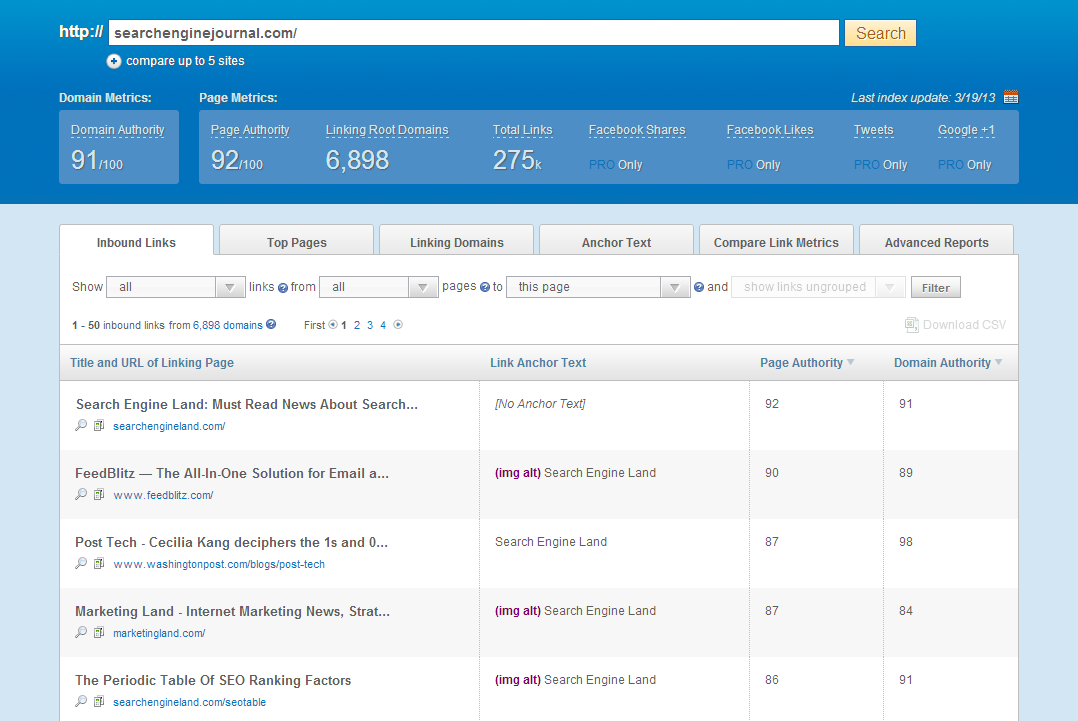Switch to the Inbound Links tab
1078x721 pixels.
pos(136,241)
